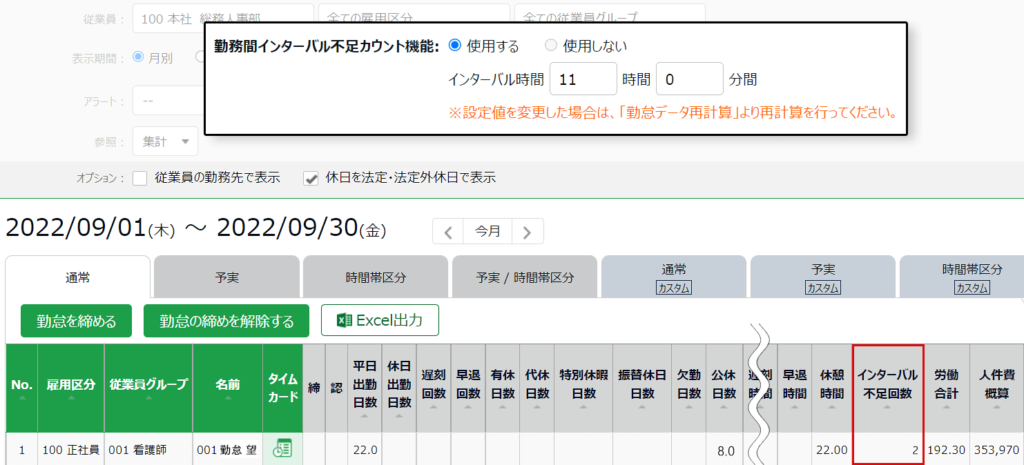Click 勤怠の締めを解除する button
Screen dimensions: 1024x465
226,321
